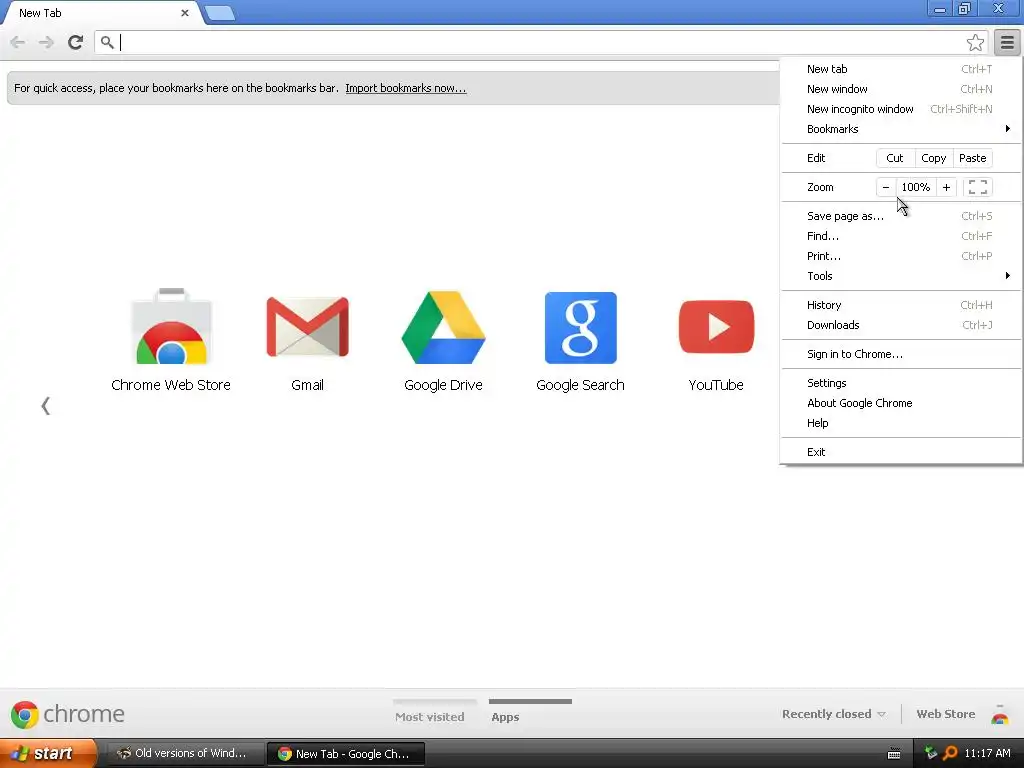Select New tab from the menu
The image size is (1024, 768).
tap(901, 69)
